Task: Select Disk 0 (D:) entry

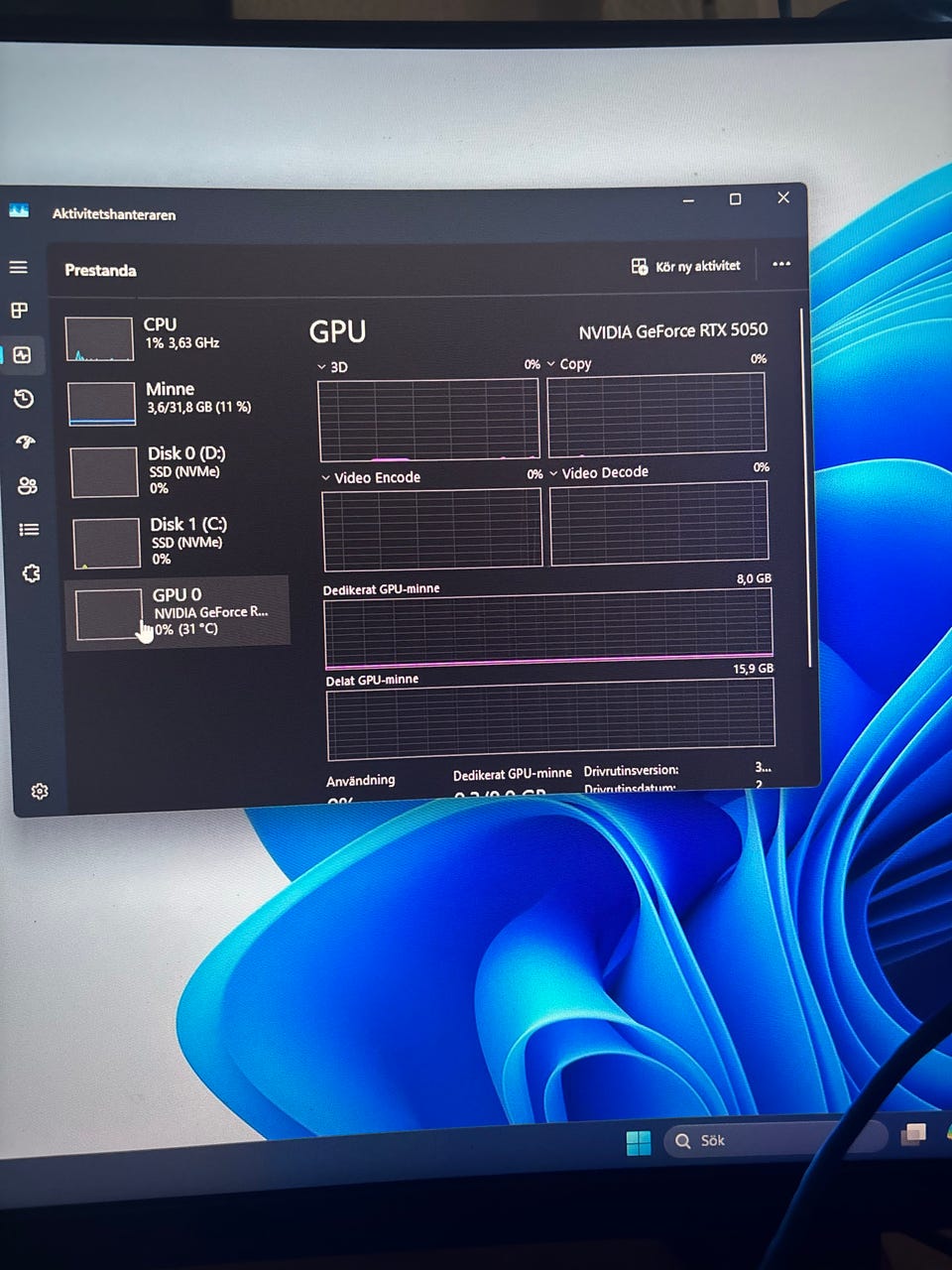Action: [x=178, y=470]
